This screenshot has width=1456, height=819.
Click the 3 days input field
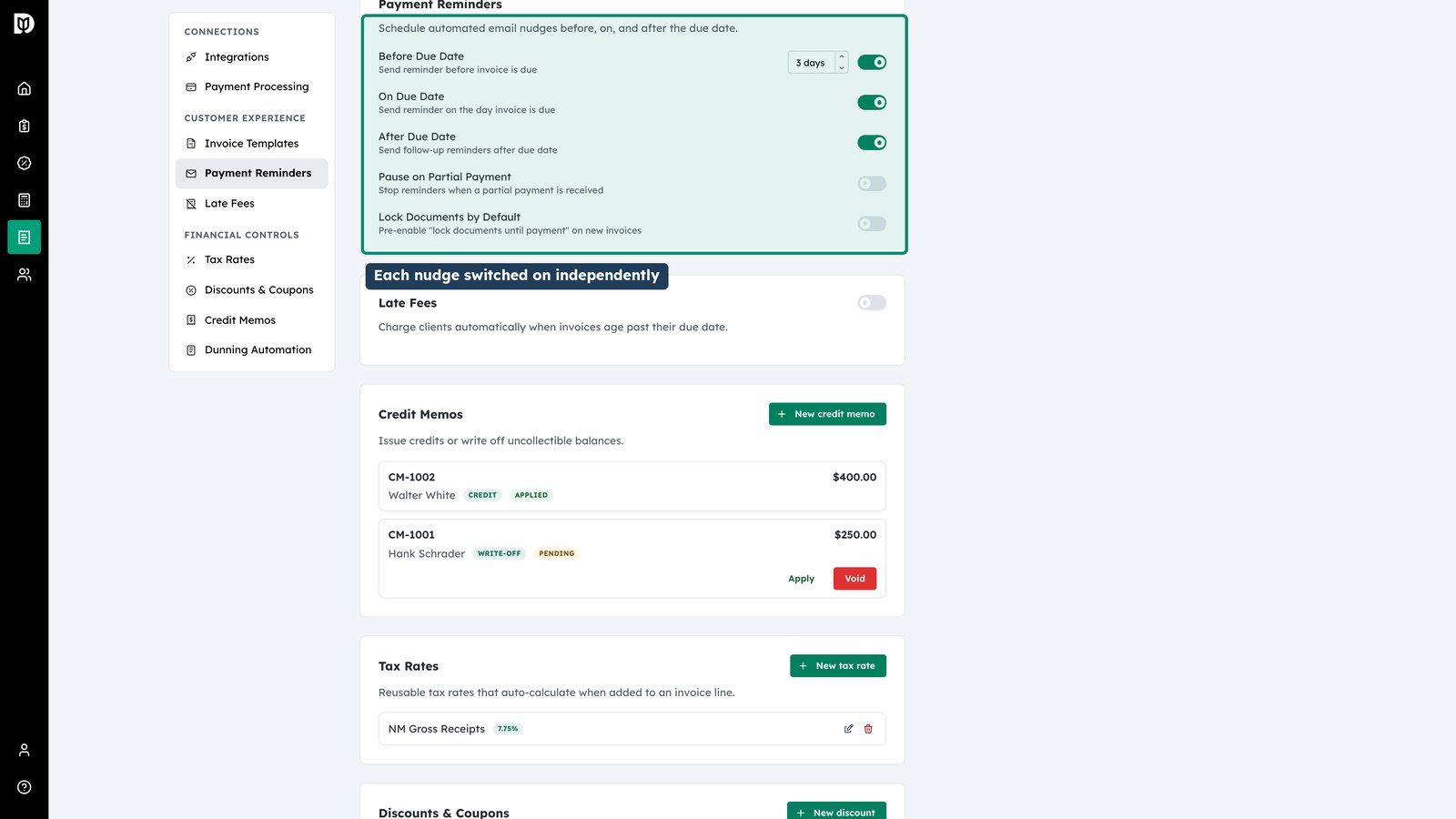click(x=812, y=63)
